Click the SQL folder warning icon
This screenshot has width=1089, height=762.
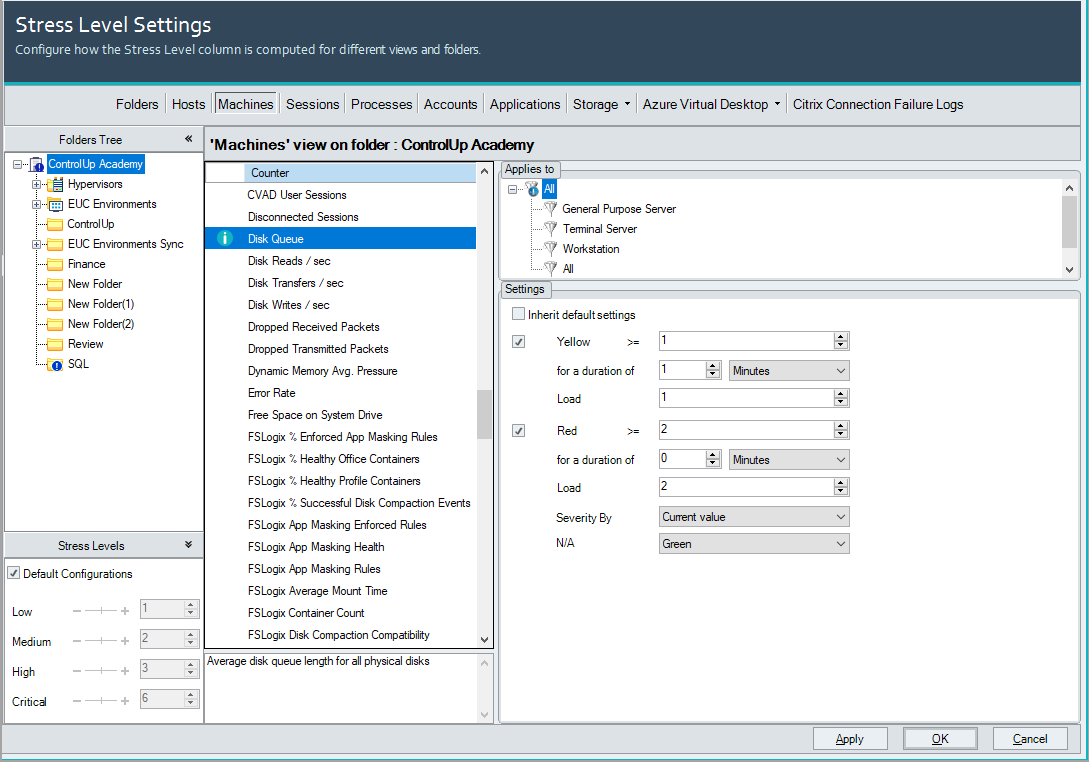tap(56, 364)
